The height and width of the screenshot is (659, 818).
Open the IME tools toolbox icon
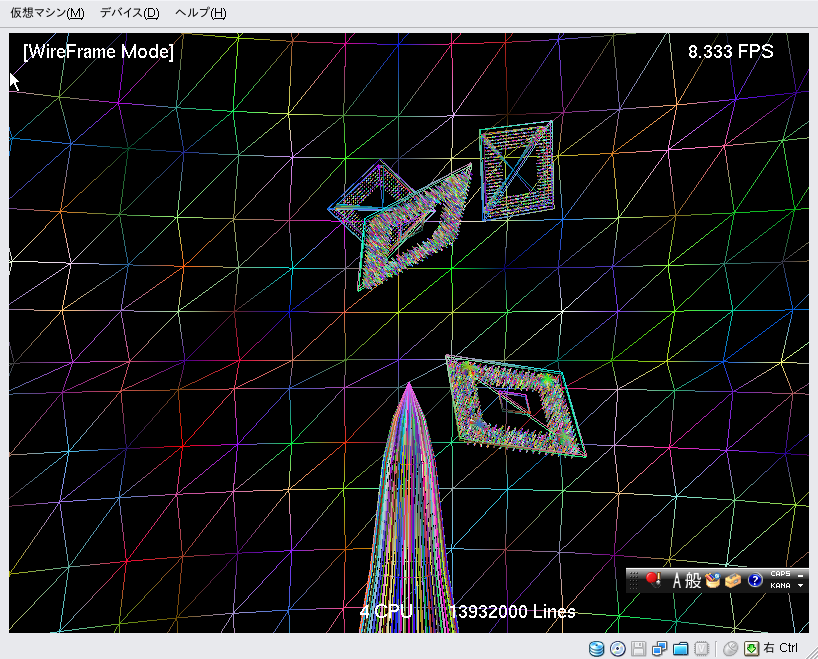(x=733, y=580)
